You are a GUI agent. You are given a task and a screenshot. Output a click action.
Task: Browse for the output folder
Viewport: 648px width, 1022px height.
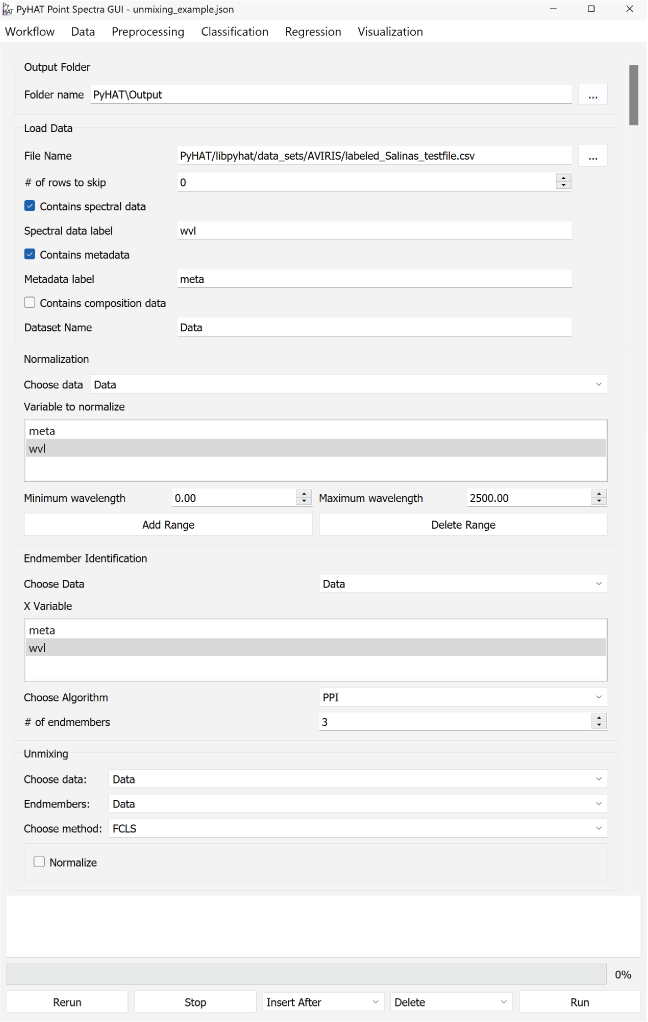[x=592, y=95]
